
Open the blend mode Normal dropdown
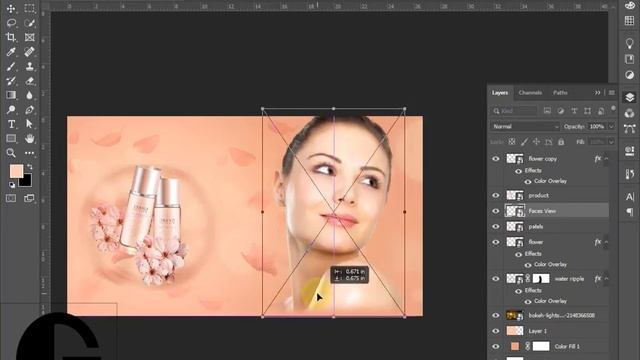(x=525, y=127)
